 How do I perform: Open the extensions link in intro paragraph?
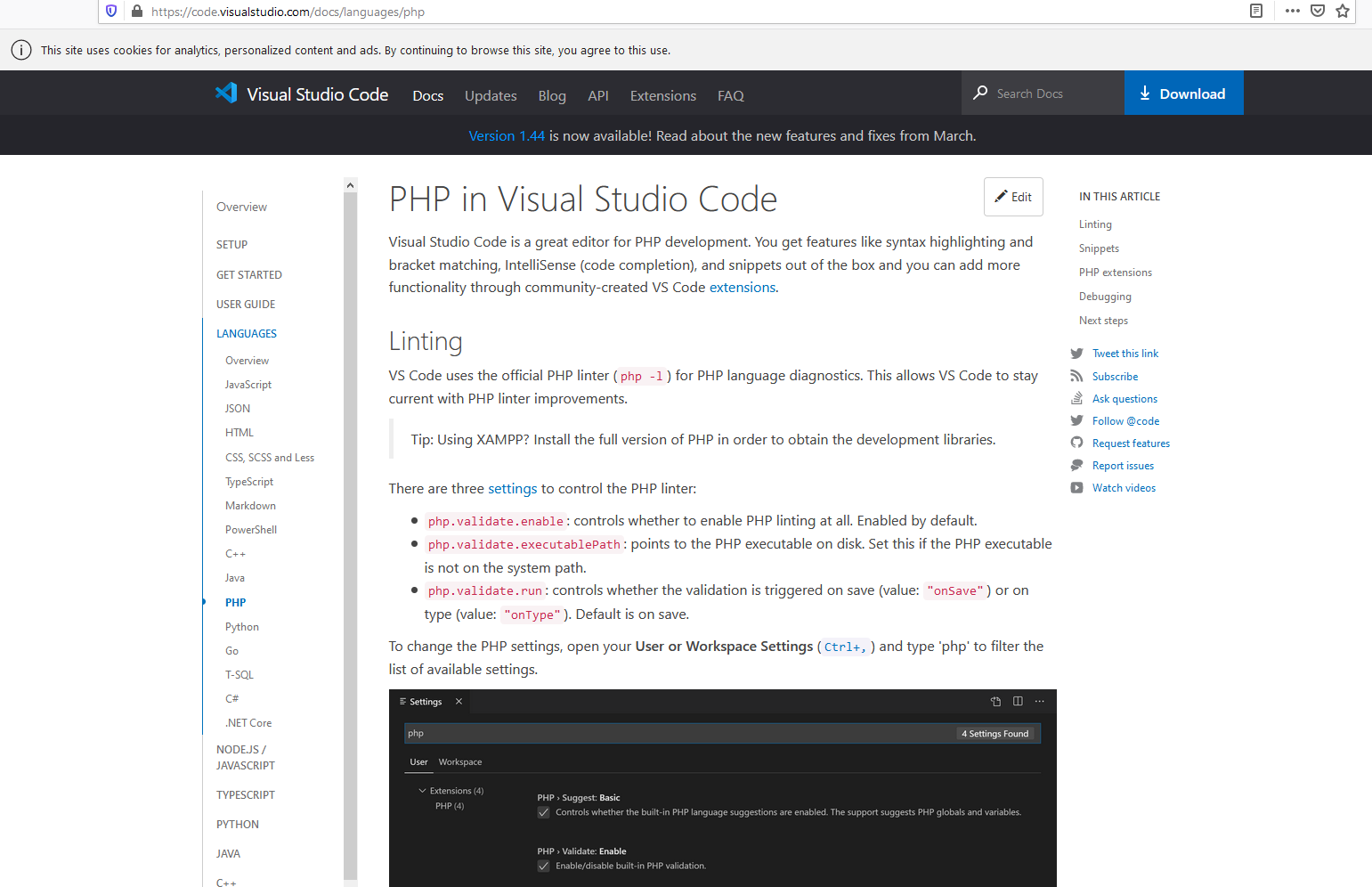743,287
